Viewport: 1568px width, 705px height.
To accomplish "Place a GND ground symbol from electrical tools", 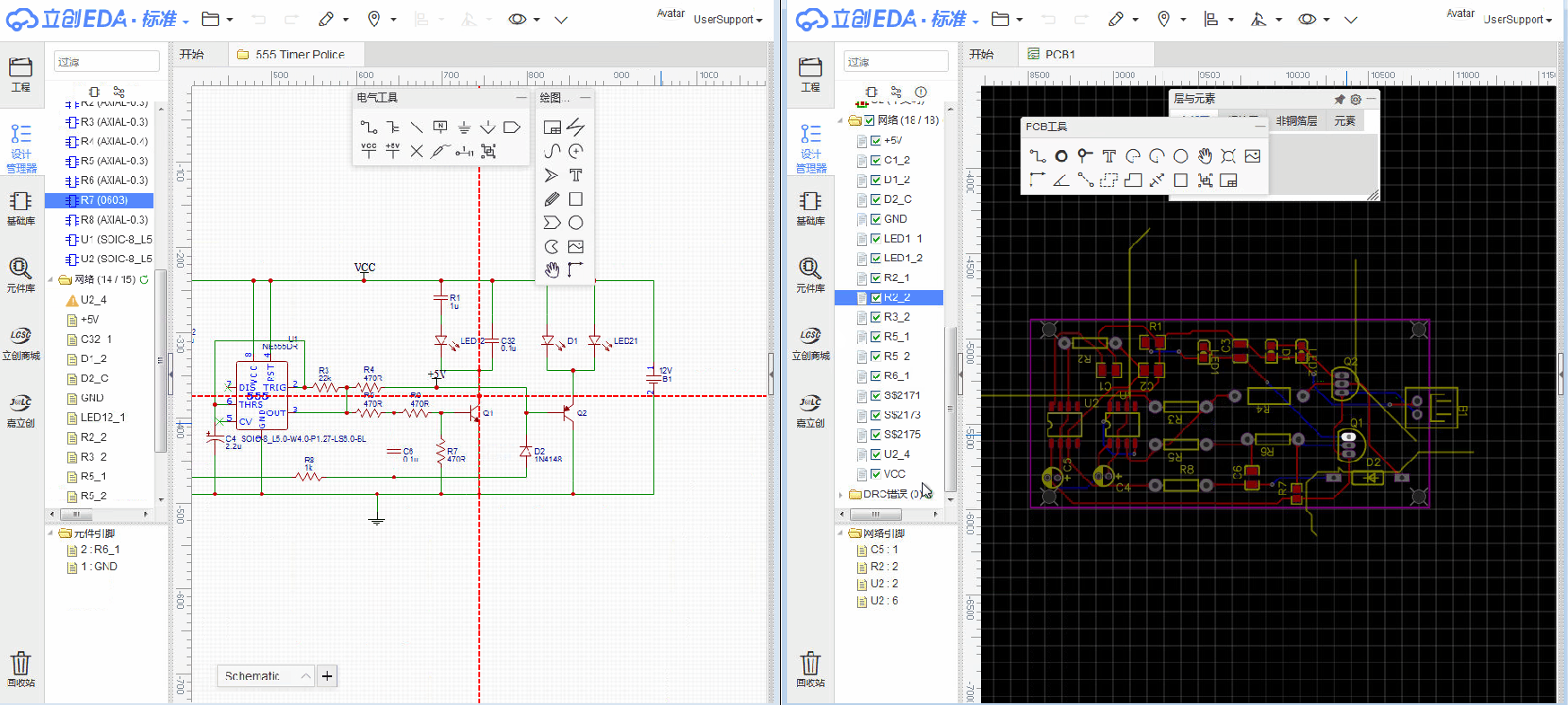I will pyautogui.click(x=464, y=128).
